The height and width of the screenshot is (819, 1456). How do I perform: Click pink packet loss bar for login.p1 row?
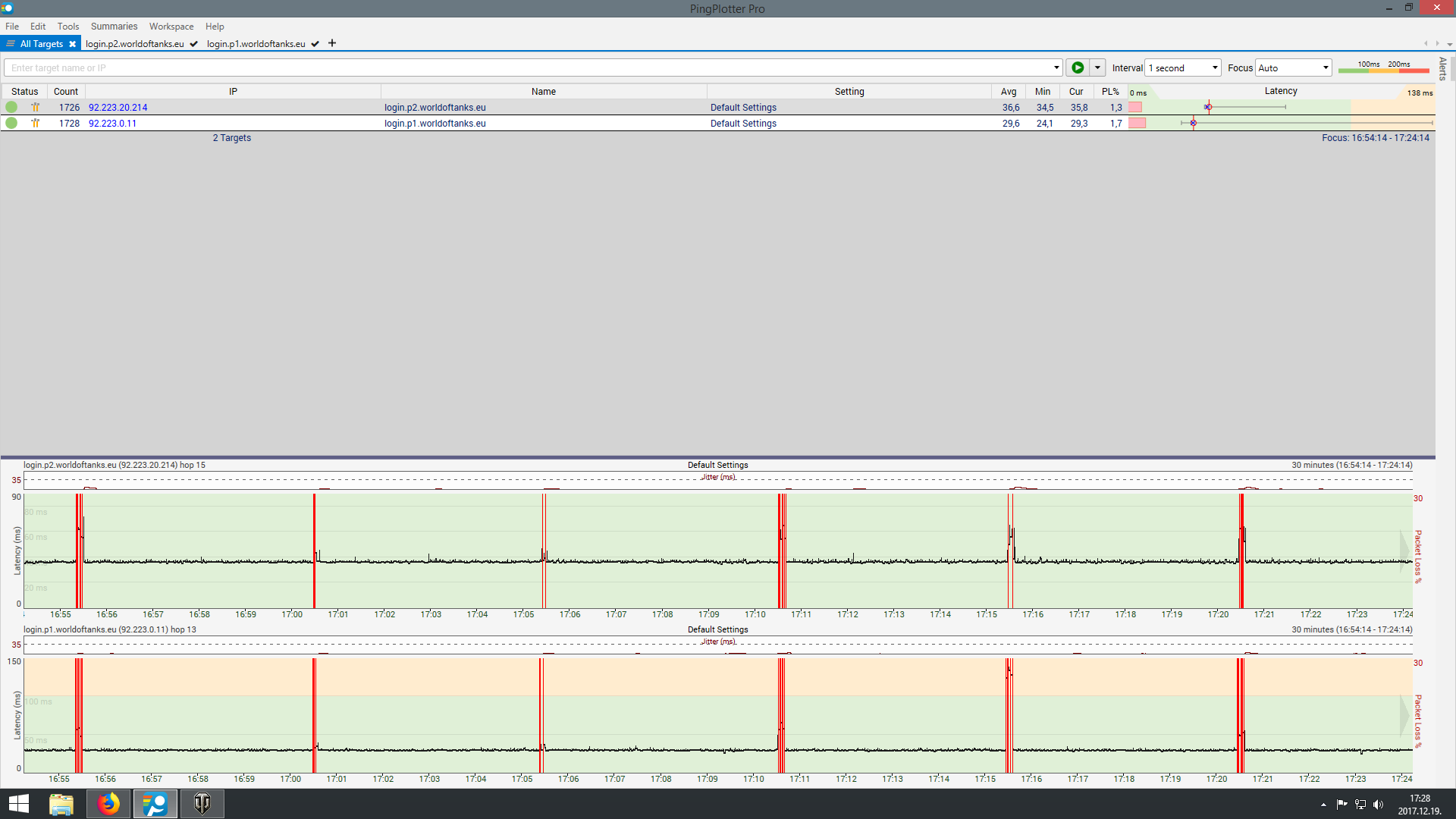[x=1137, y=123]
